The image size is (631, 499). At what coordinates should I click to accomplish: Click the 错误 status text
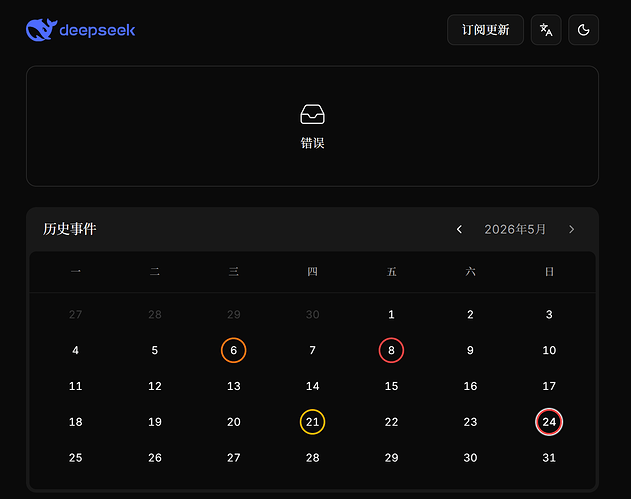point(312,143)
